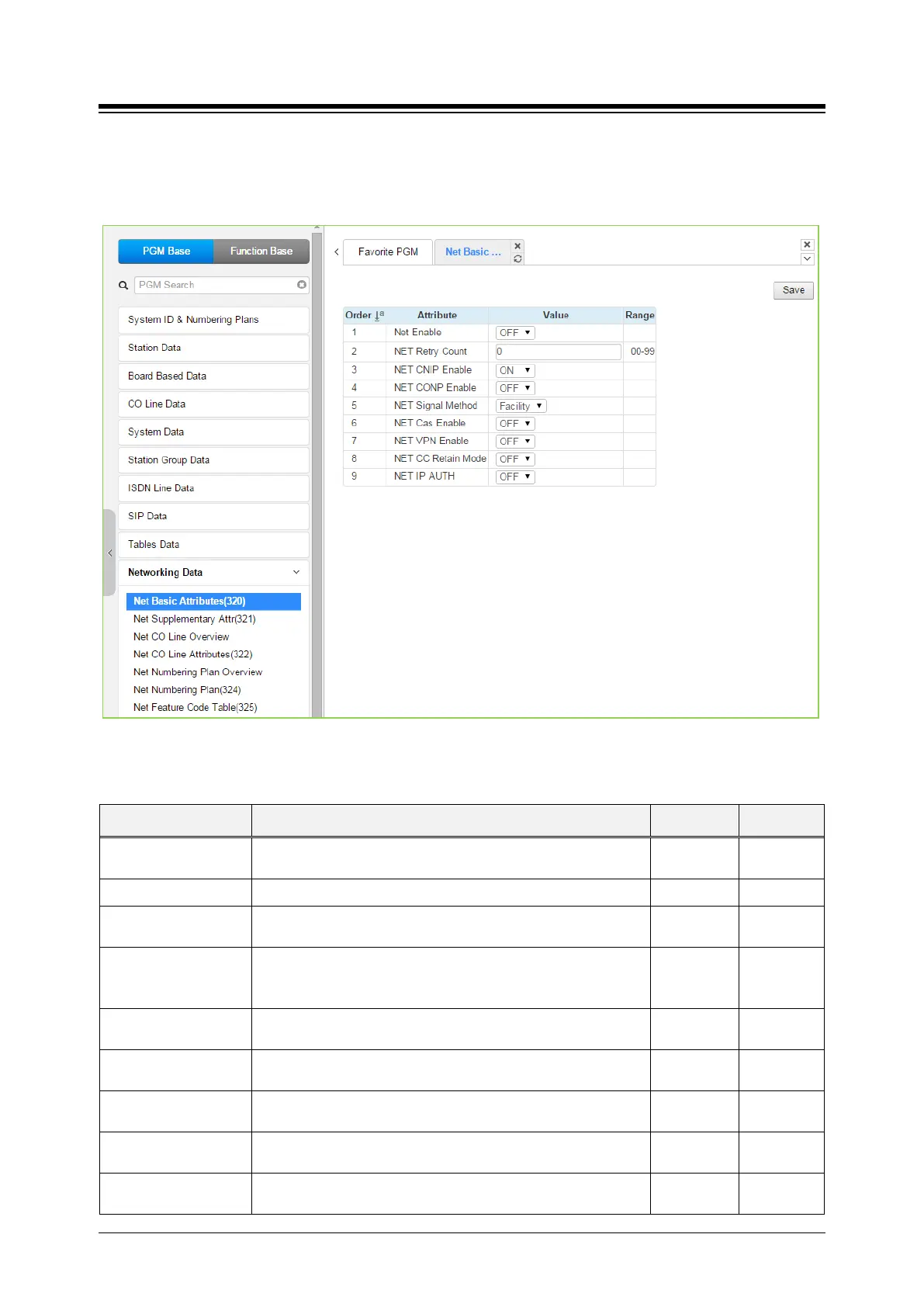Click the Save button

793,290
